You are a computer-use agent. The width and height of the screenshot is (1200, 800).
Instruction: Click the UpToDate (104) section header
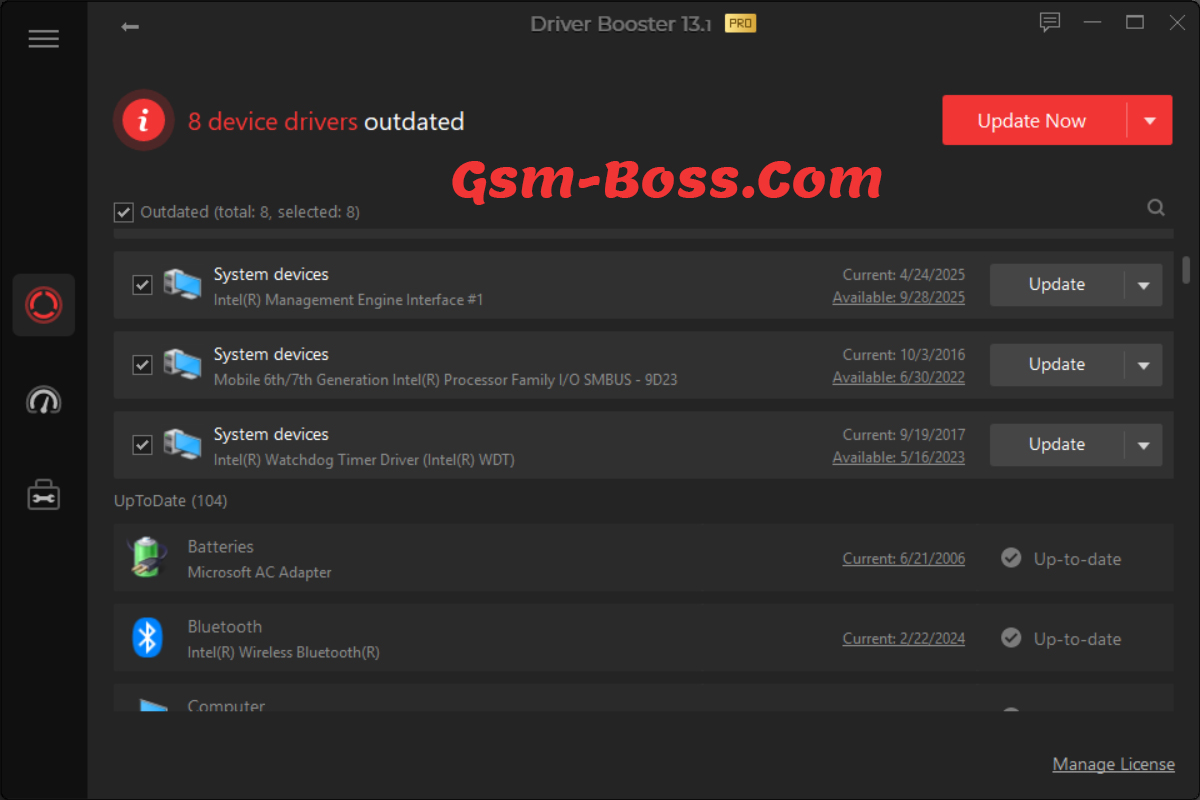[x=171, y=501]
